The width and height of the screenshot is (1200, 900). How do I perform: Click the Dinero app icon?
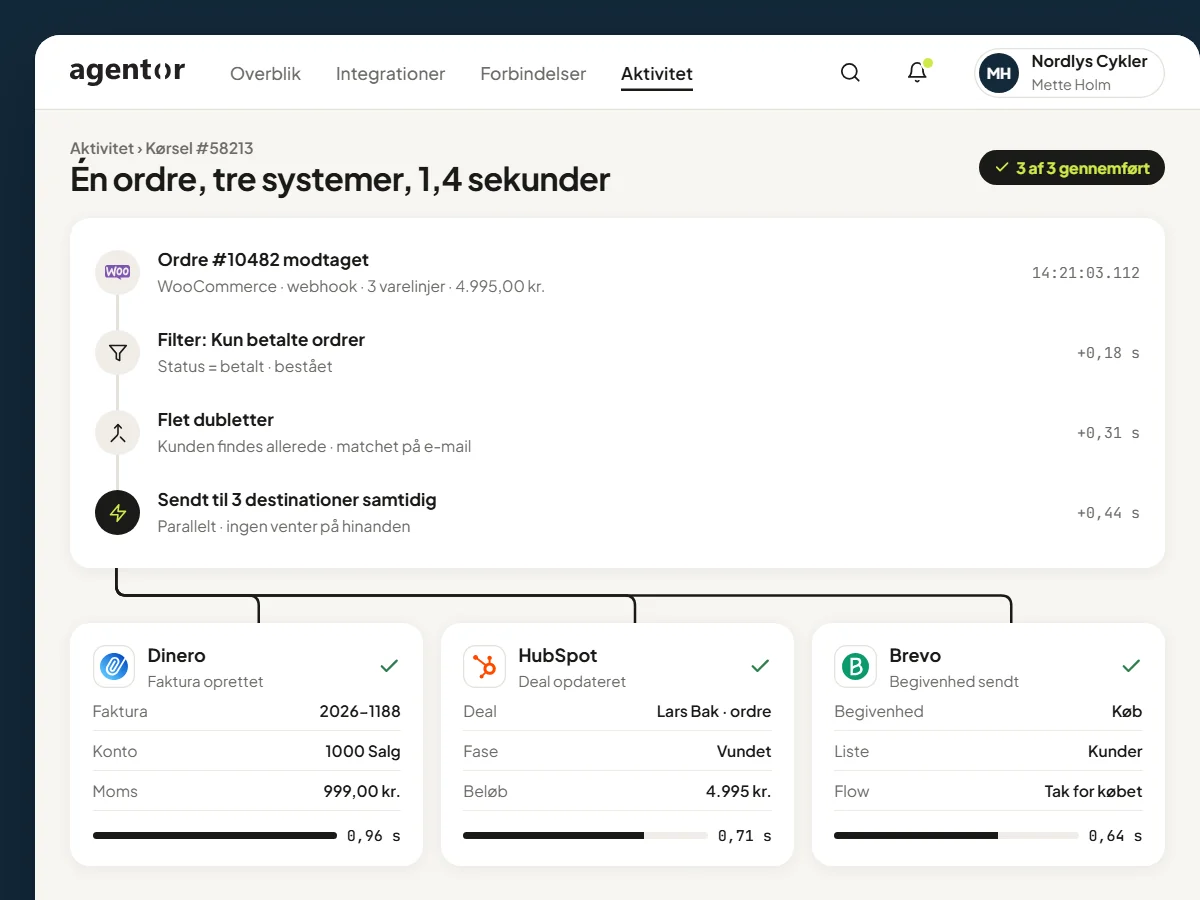114,666
